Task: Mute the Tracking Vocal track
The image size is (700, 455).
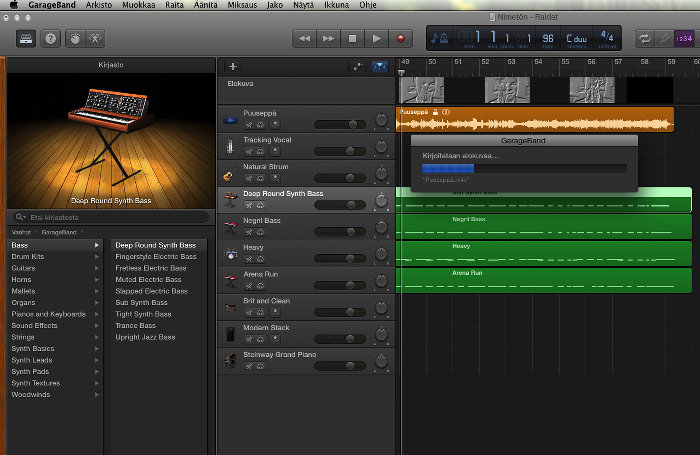Action: 249,152
